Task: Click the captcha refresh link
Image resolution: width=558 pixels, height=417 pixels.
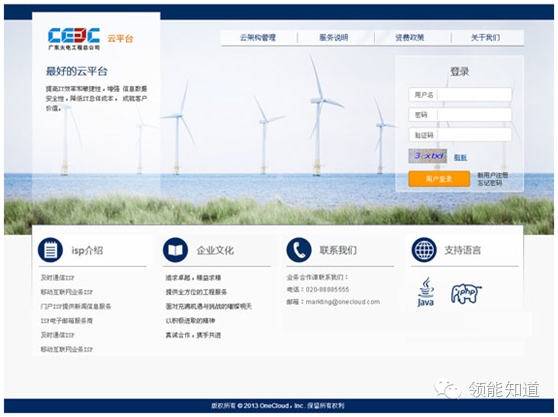Action: coord(460,157)
